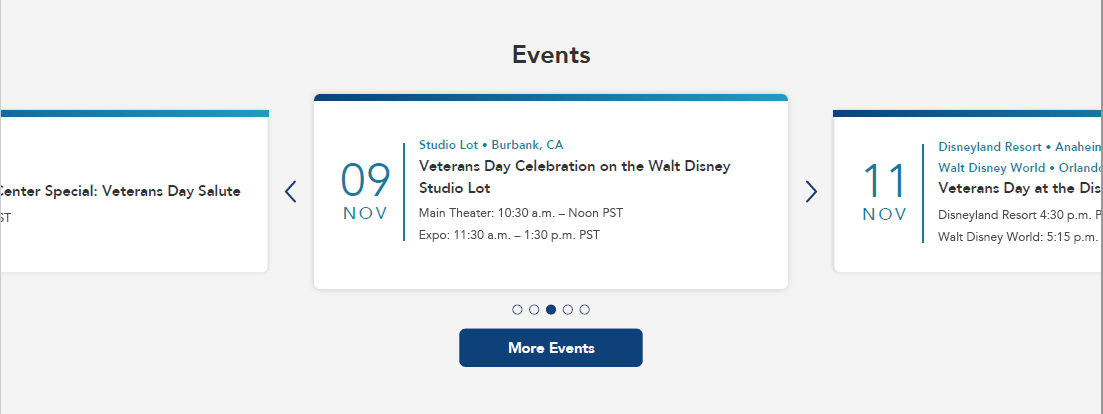This screenshot has height=414, width=1103.
Task: Click the 09 NOV date block
Action: [x=365, y=191]
